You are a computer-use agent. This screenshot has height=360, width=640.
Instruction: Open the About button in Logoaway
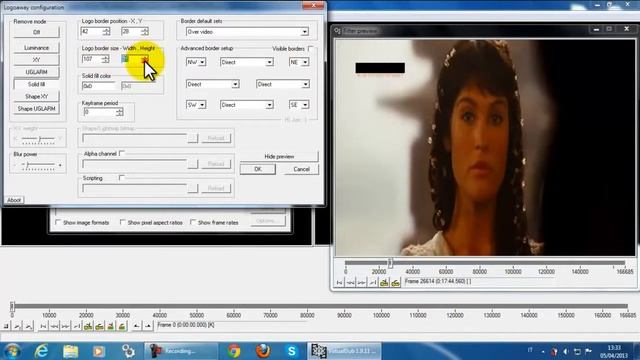coord(14,200)
